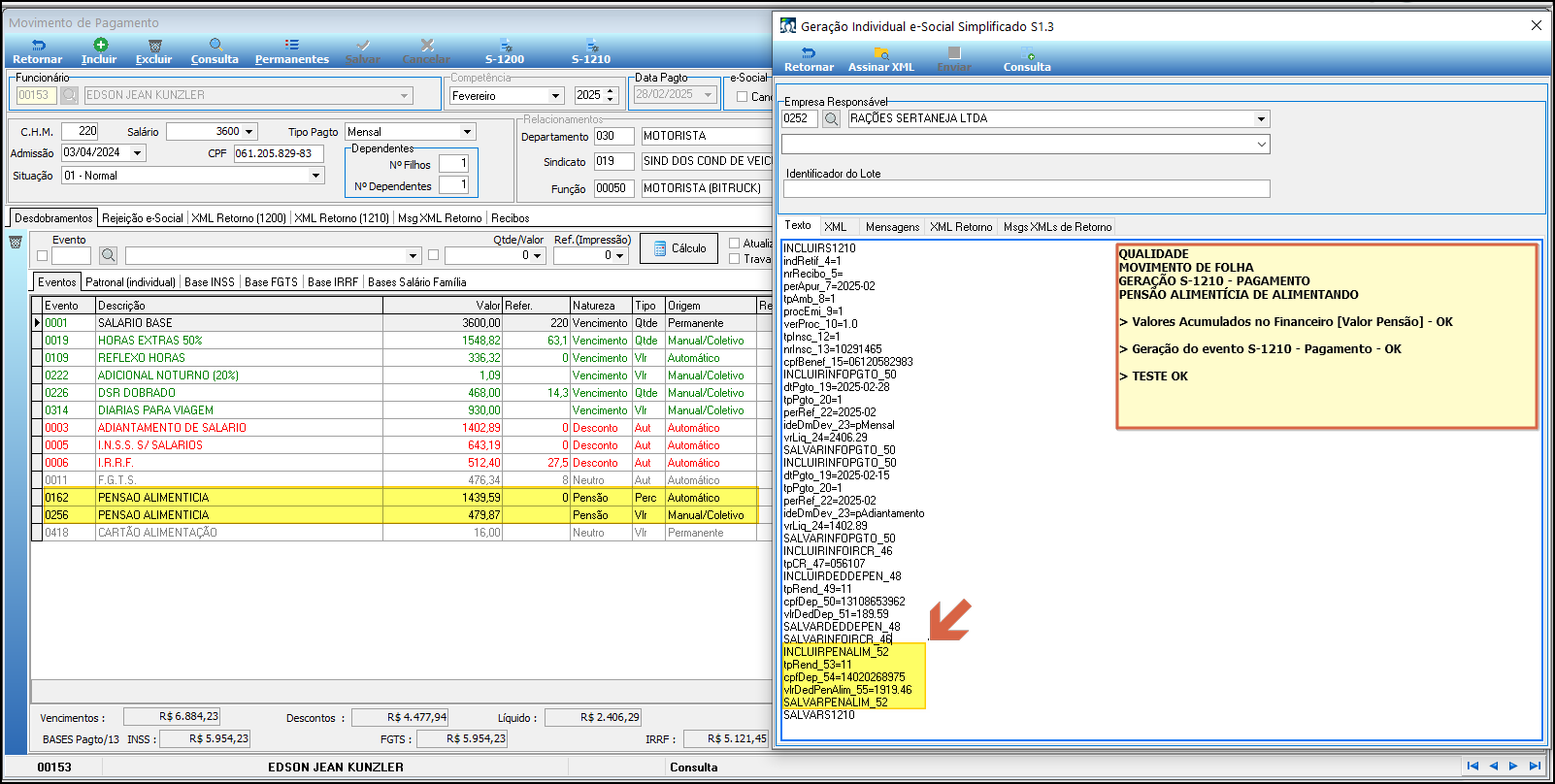Click Retornar in Movimento de Pagamento toolbar
Image resolution: width=1555 pixels, height=784 pixels.
[x=37, y=51]
